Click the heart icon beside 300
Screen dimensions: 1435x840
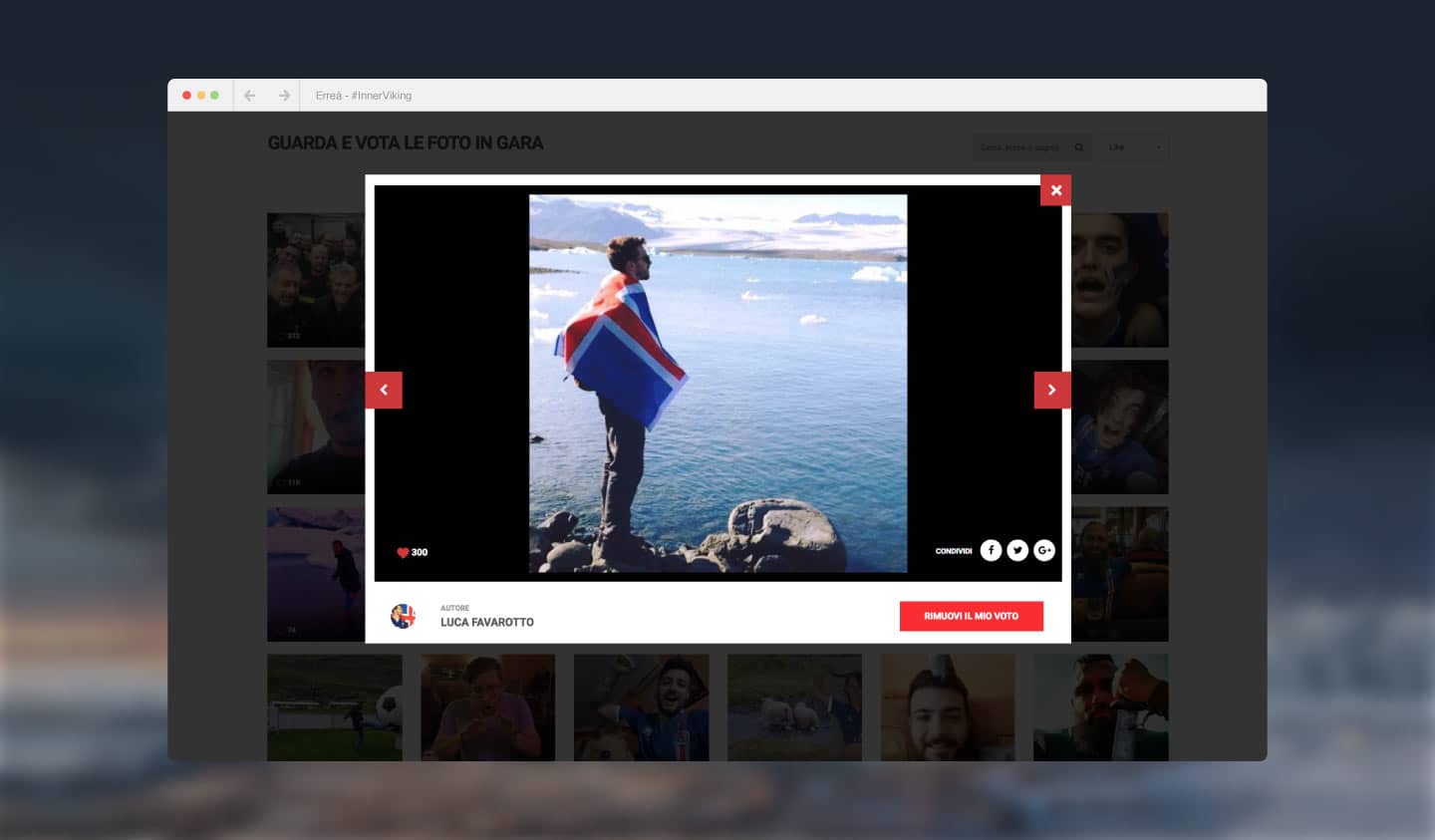click(x=403, y=552)
